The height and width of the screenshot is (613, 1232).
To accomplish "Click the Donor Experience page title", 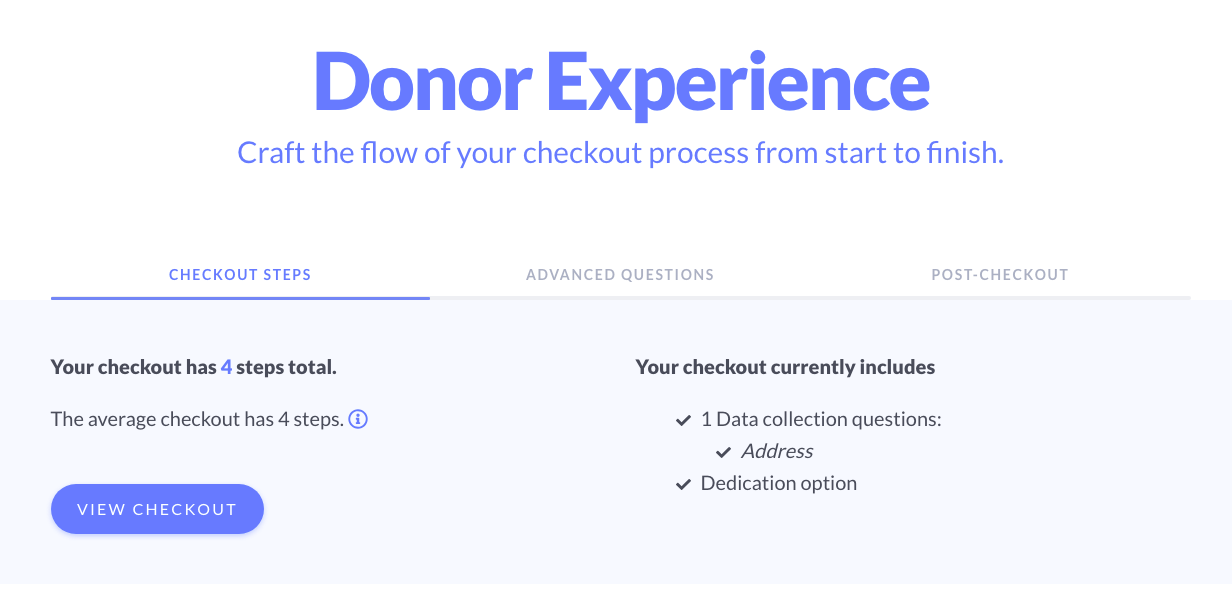I will point(620,82).
